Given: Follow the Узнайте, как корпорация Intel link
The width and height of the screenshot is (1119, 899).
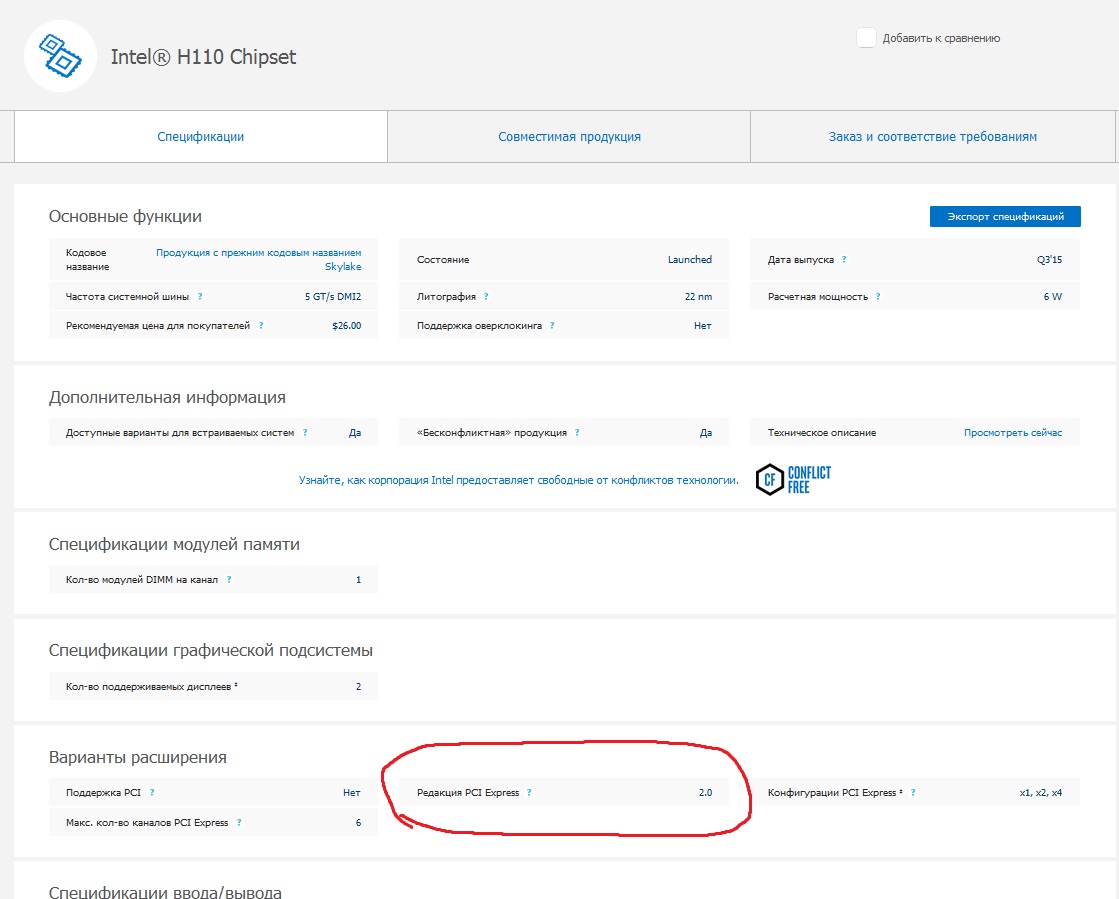Looking at the screenshot, I should [x=519, y=480].
